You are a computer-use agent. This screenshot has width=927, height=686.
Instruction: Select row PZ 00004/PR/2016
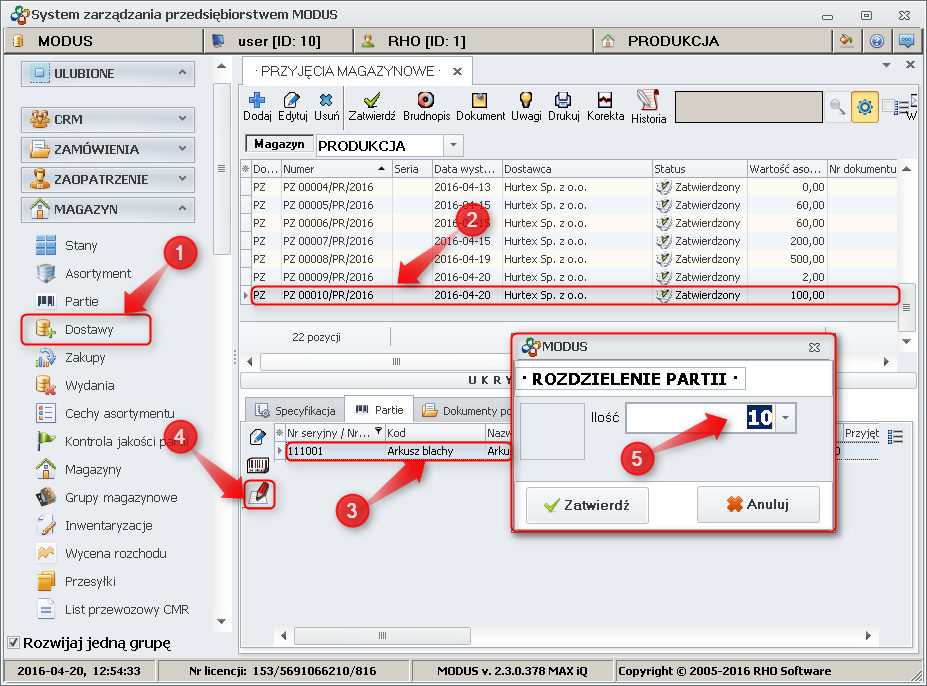[x=568, y=187]
